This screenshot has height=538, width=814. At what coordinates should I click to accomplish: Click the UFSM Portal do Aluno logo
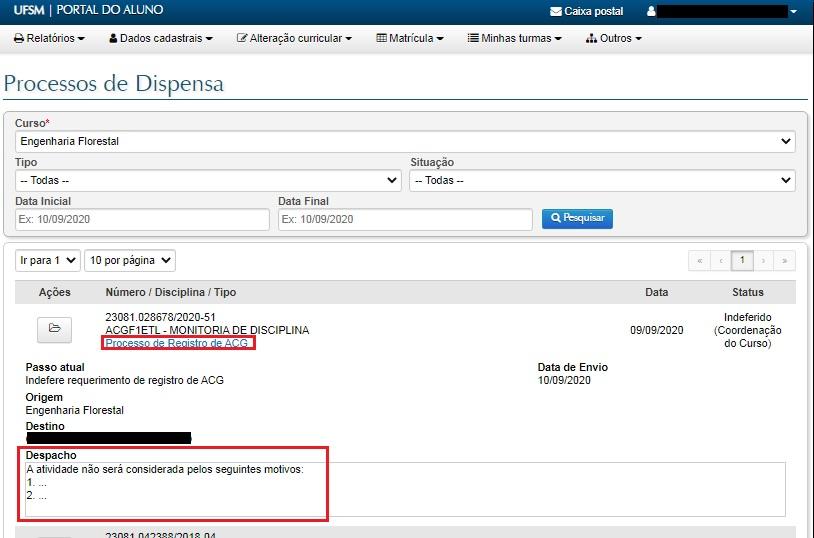[x=89, y=11]
